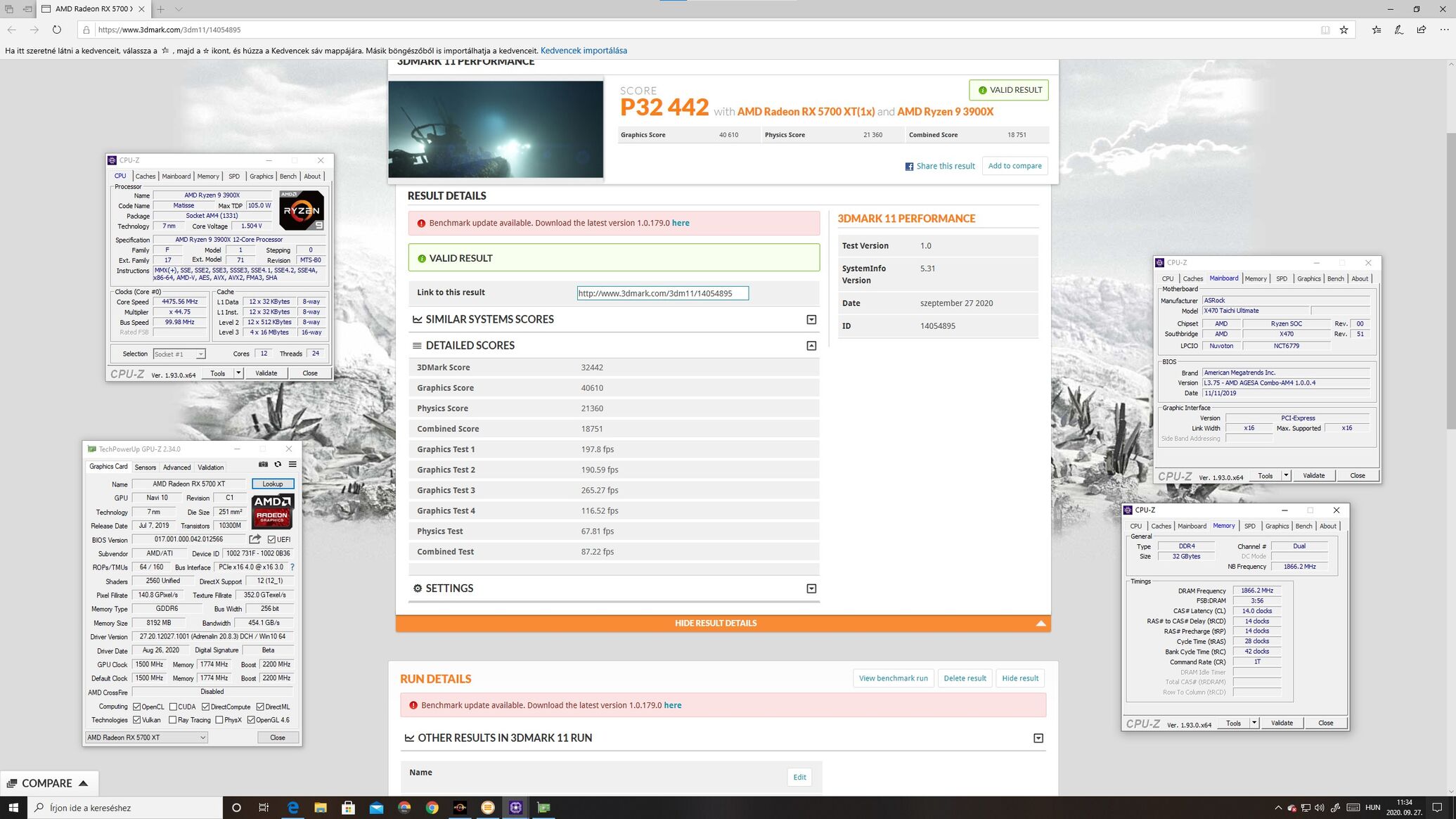
Task: Click the result link text field
Action: tap(662, 293)
